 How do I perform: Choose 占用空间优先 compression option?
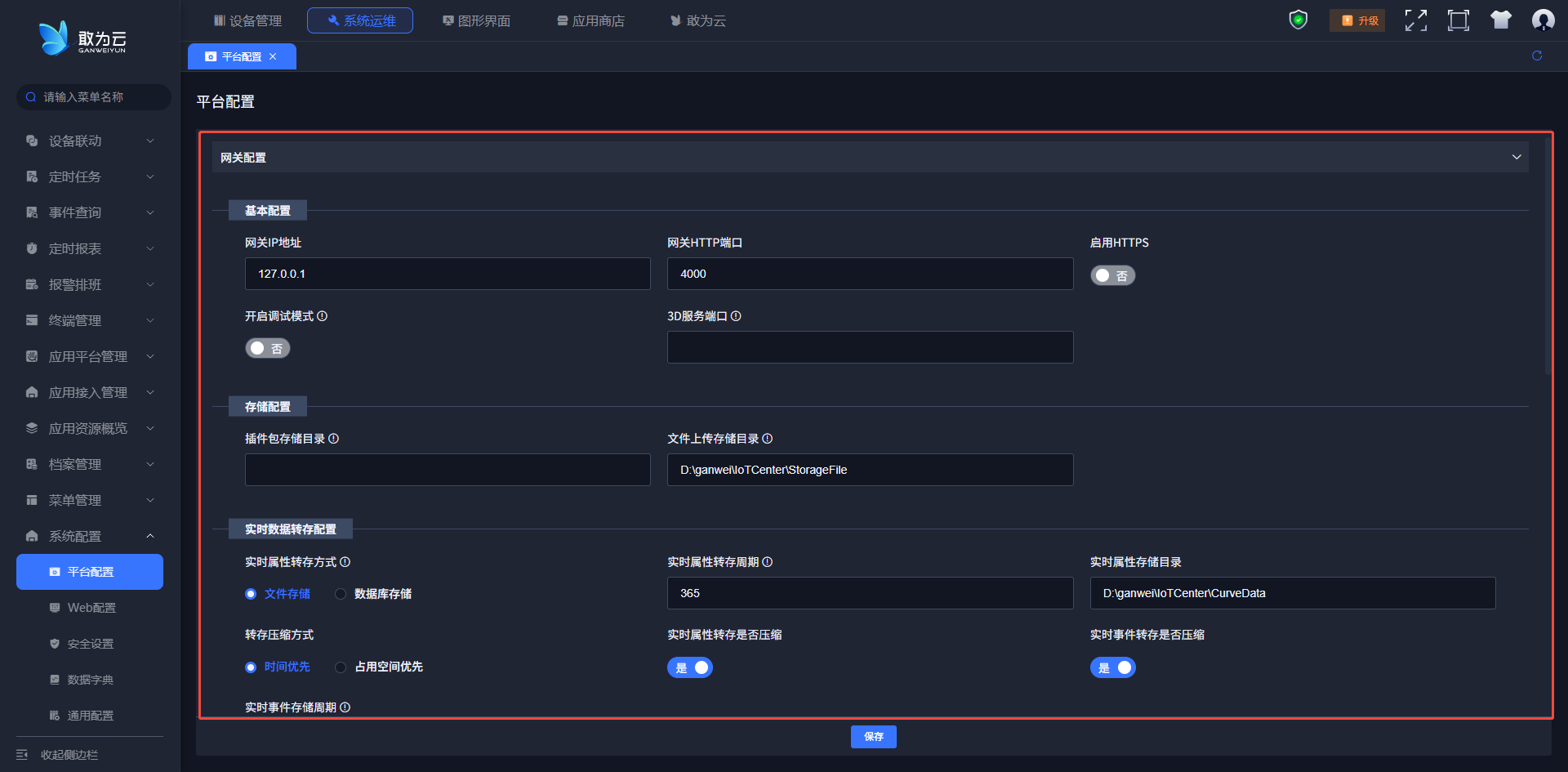tap(341, 667)
